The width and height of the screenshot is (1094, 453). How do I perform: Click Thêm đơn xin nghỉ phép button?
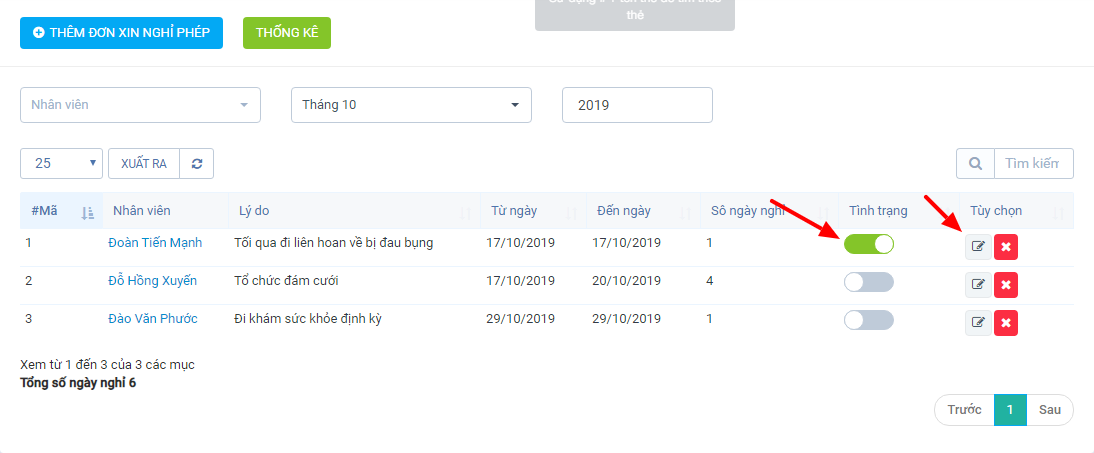pos(121,33)
